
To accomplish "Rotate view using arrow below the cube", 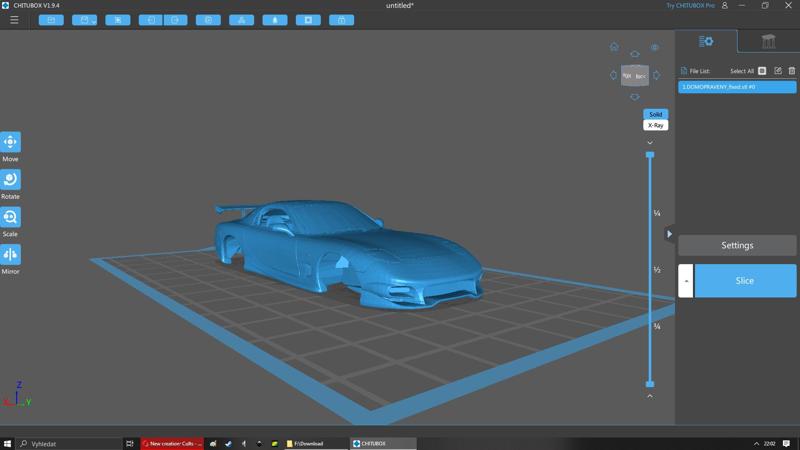I will point(635,96).
